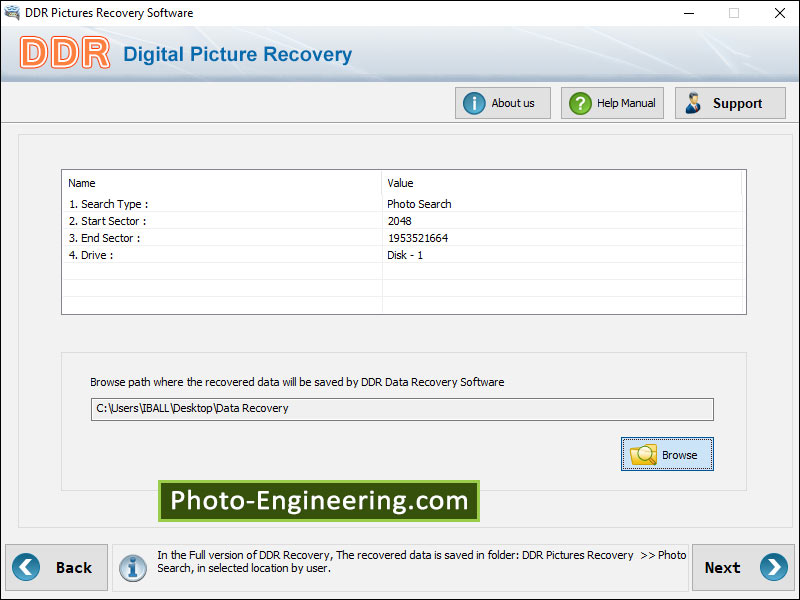
Task: Click the folder icon on the Browse button
Action: point(645,454)
